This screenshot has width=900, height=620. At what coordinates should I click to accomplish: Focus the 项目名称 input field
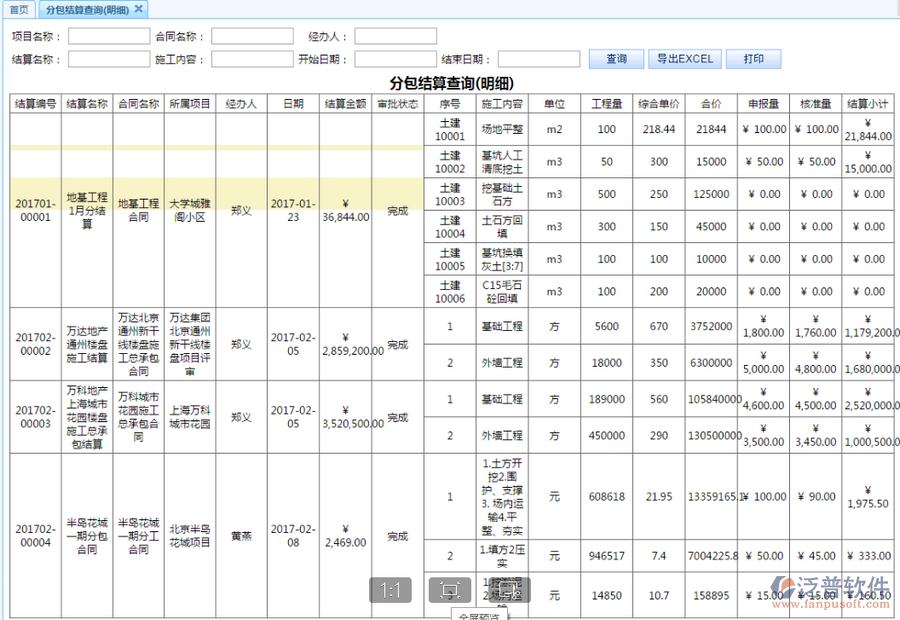click(109, 37)
